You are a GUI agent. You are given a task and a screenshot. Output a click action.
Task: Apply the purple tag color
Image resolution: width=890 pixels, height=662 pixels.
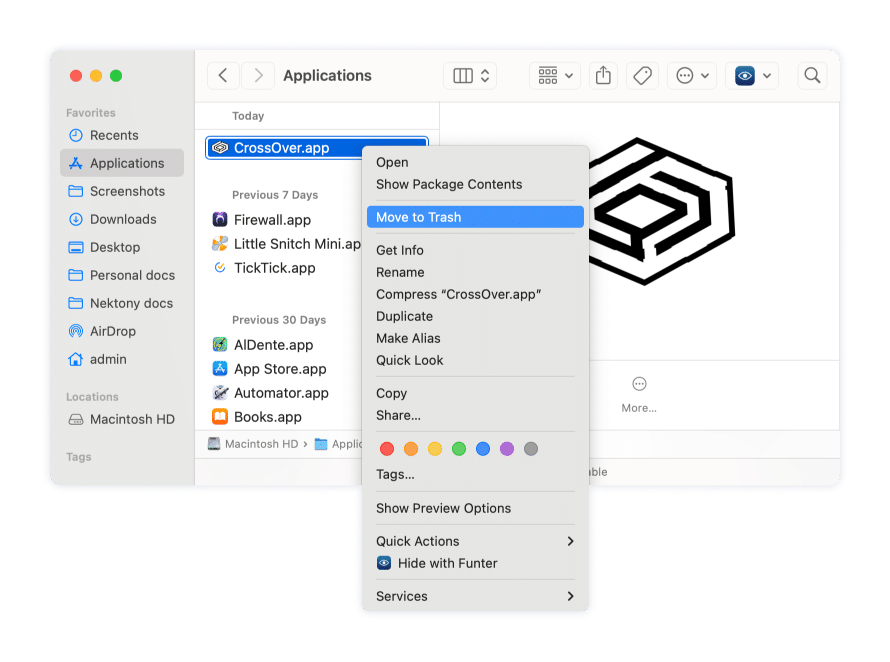tap(507, 449)
